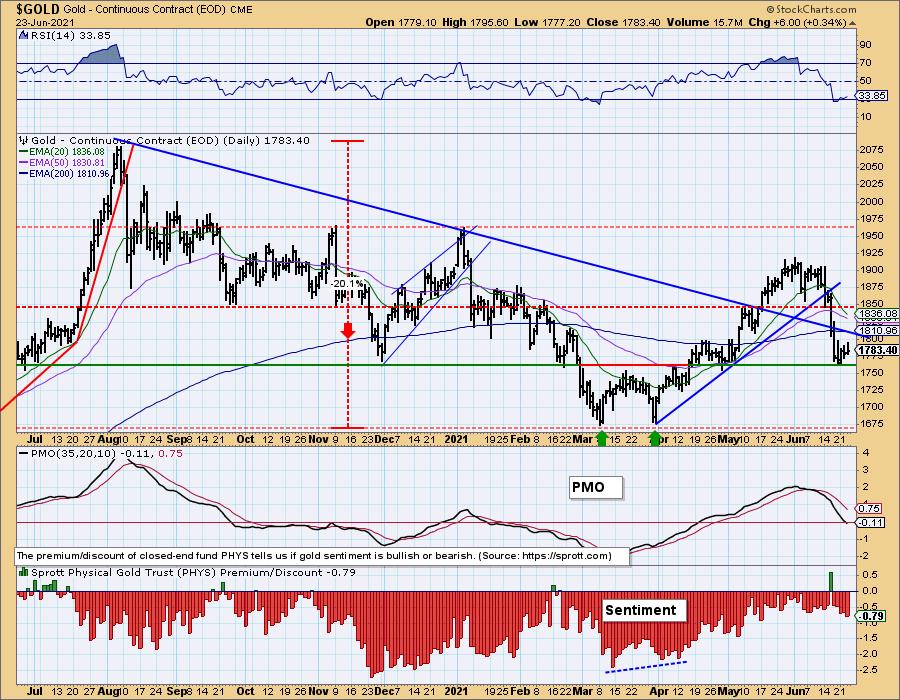Click the StockCharts.com copyright label
This screenshot has height=700, width=900.
pos(812,9)
